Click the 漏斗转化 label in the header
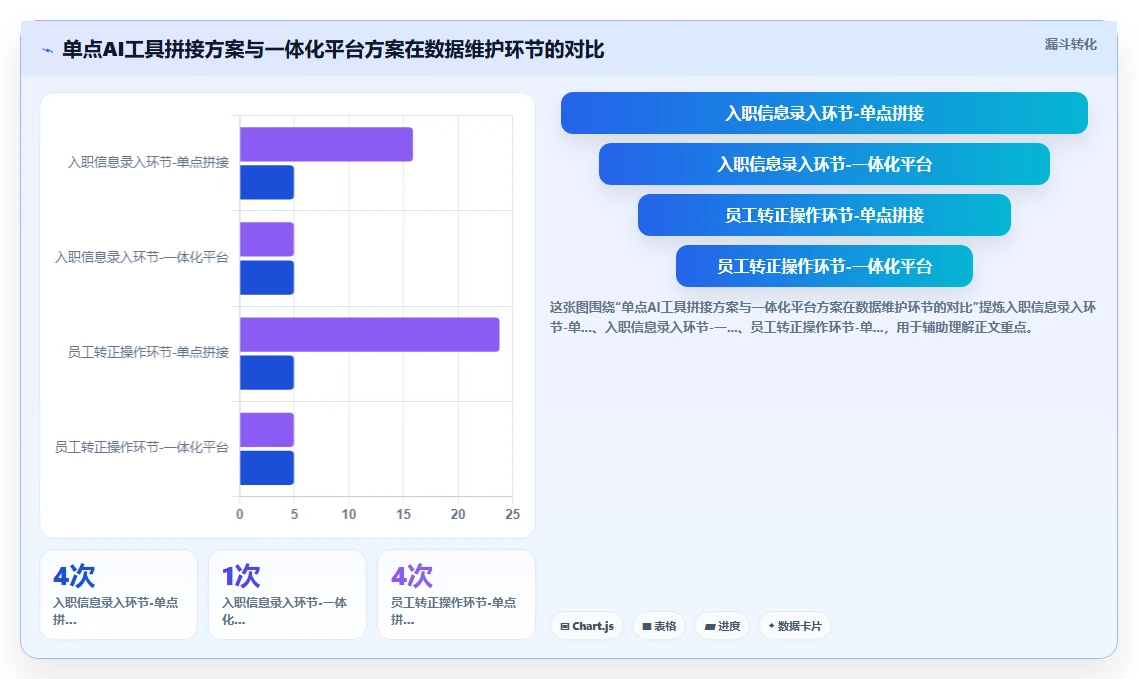 [1071, 44]
